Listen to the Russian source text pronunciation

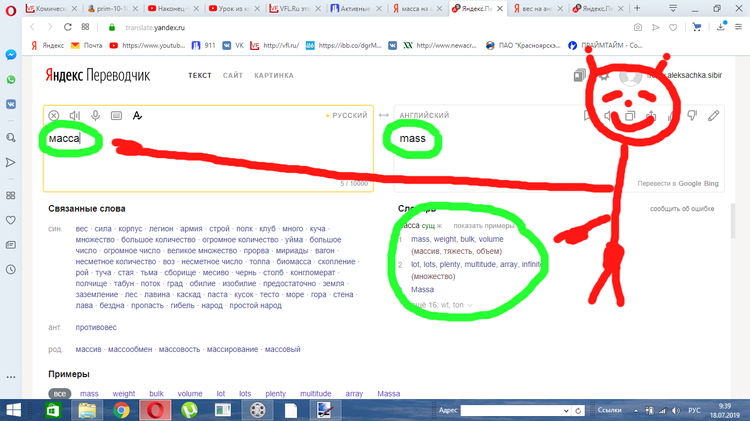[75, 115]
